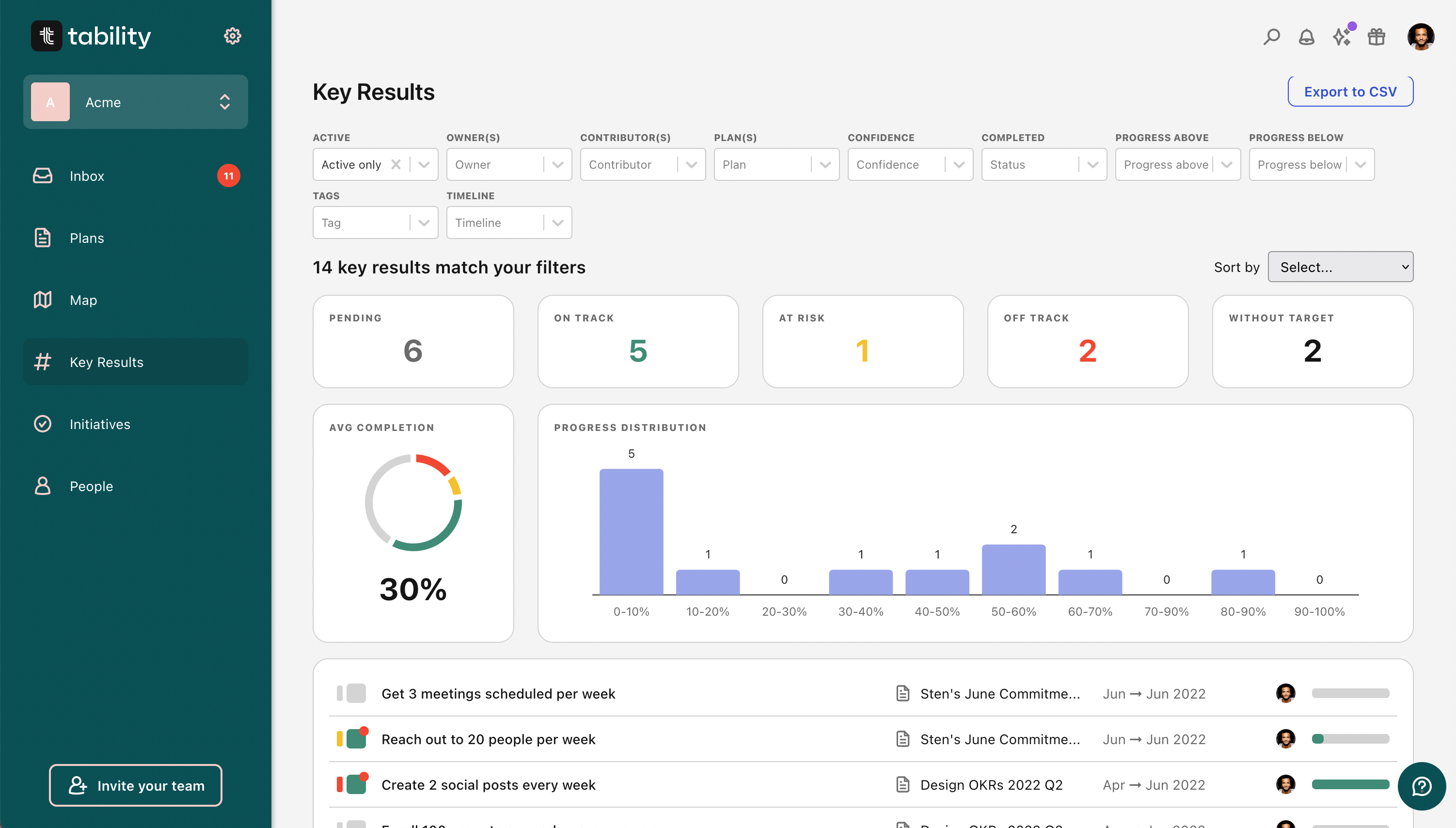1456x828 pixels.
Task: Clear the Active only filter
Action: 396,164
